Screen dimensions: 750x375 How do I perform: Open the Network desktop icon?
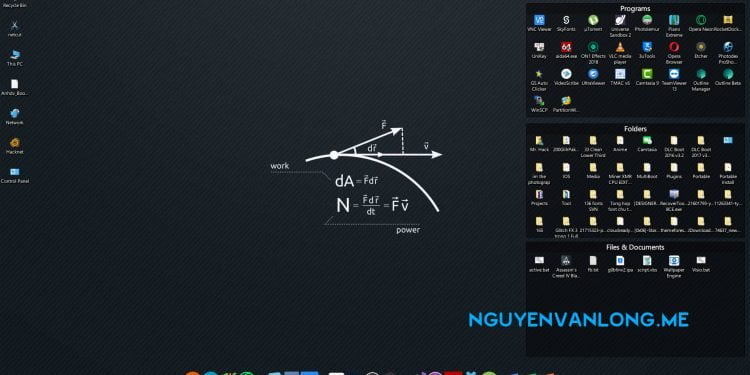(x=15, y=116)
